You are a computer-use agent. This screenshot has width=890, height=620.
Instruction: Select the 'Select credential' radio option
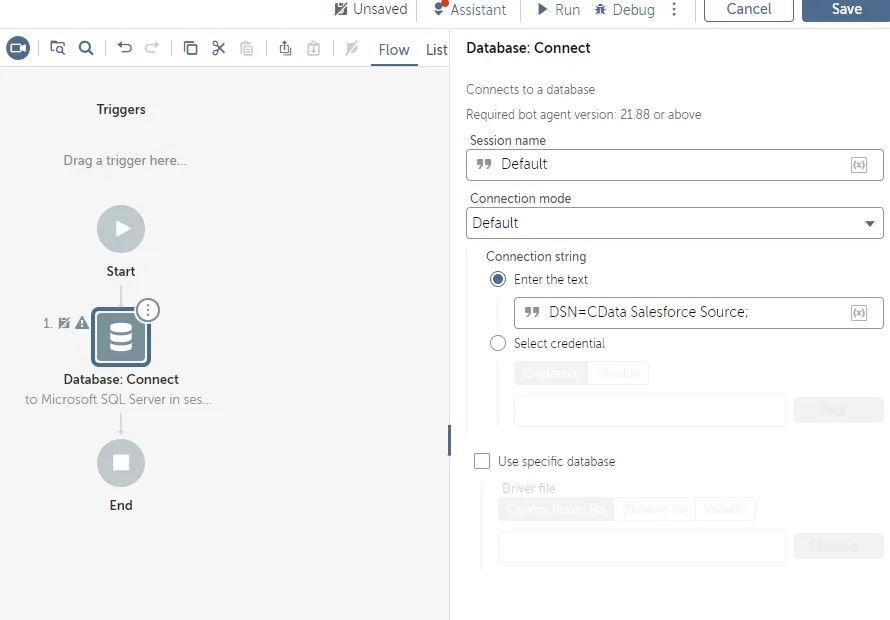click(498, 344)
